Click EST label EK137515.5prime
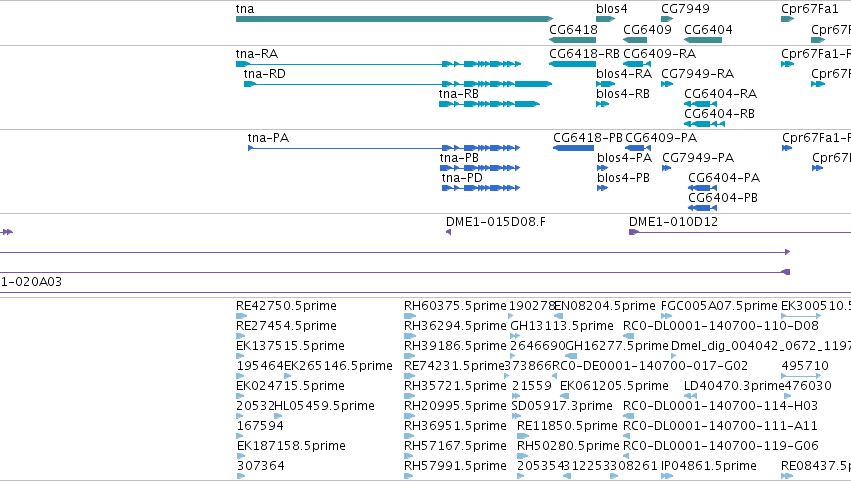This screenshot has height=481, width=851. 290,346
